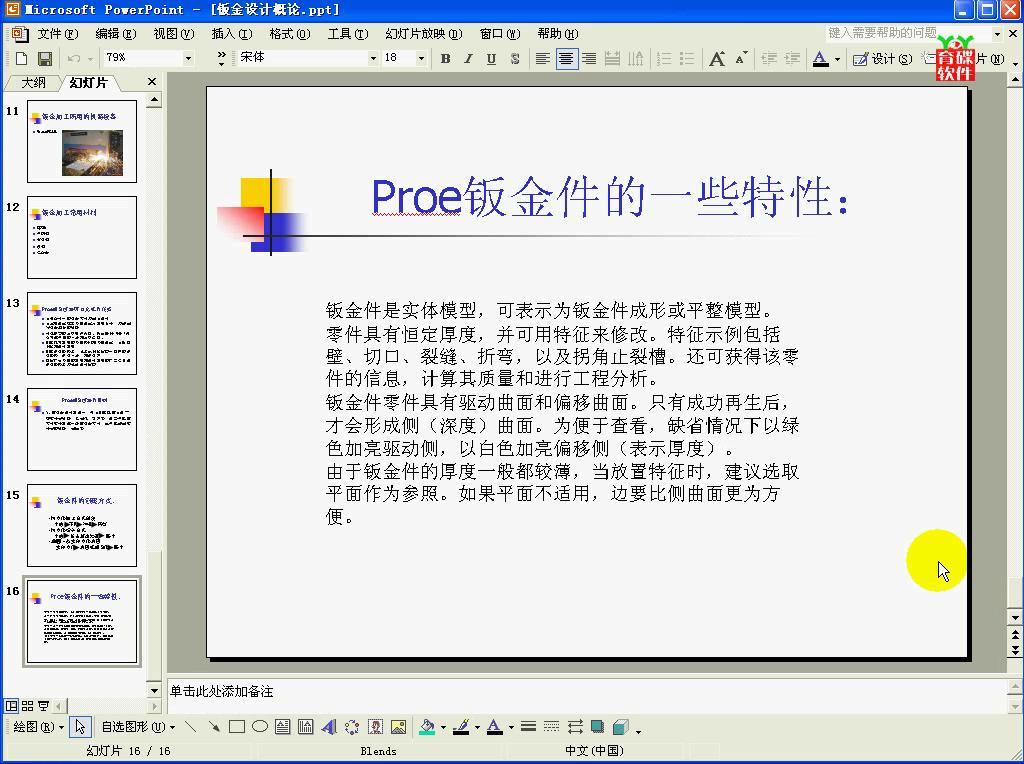Insert a picture from file
The height and width of the screenshot is (764, 1024).
[398, 727]
